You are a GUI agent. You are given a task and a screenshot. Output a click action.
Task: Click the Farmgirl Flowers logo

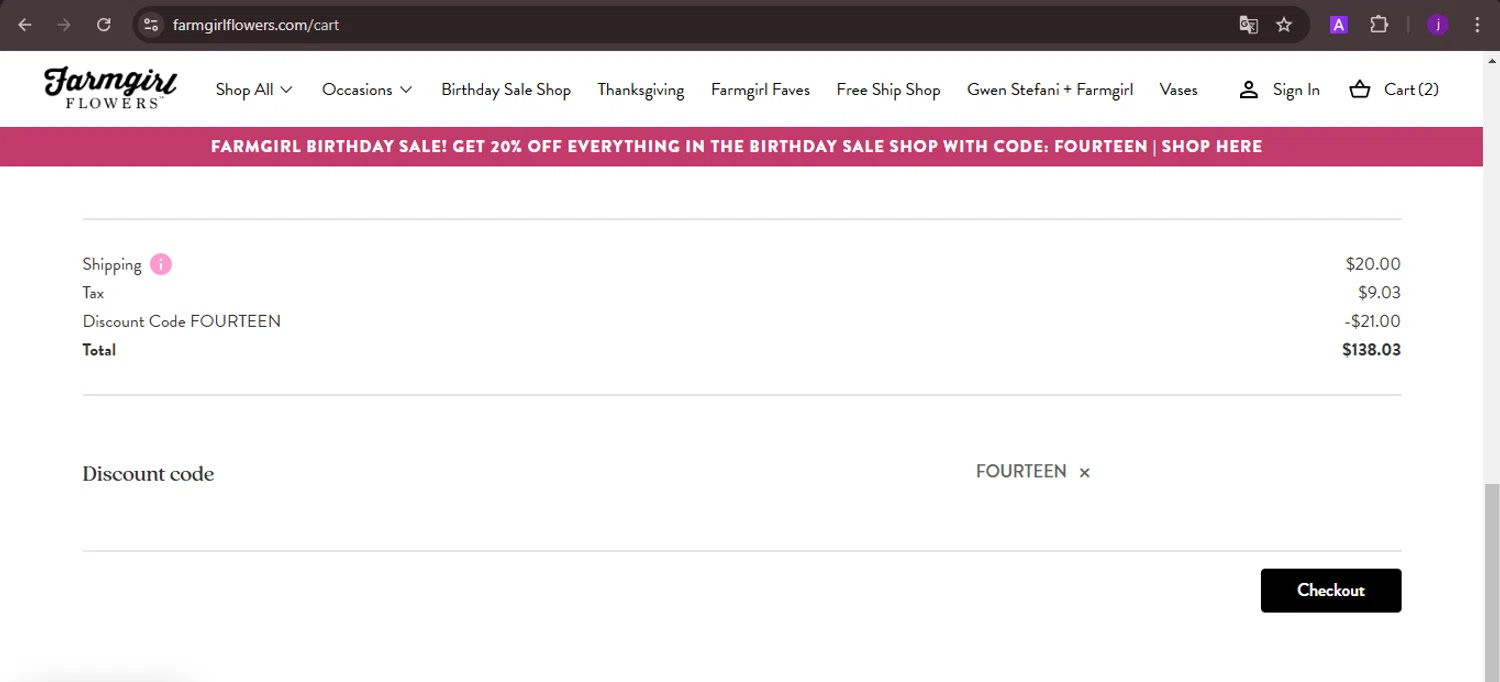point(110,88)
